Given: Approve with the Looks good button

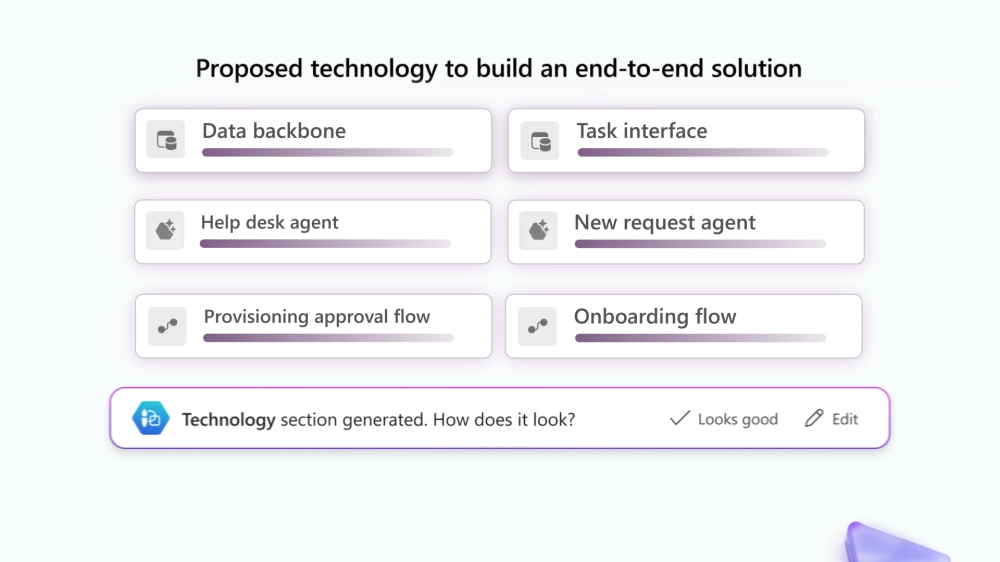Looking at the screenshot, I should 724,418.
